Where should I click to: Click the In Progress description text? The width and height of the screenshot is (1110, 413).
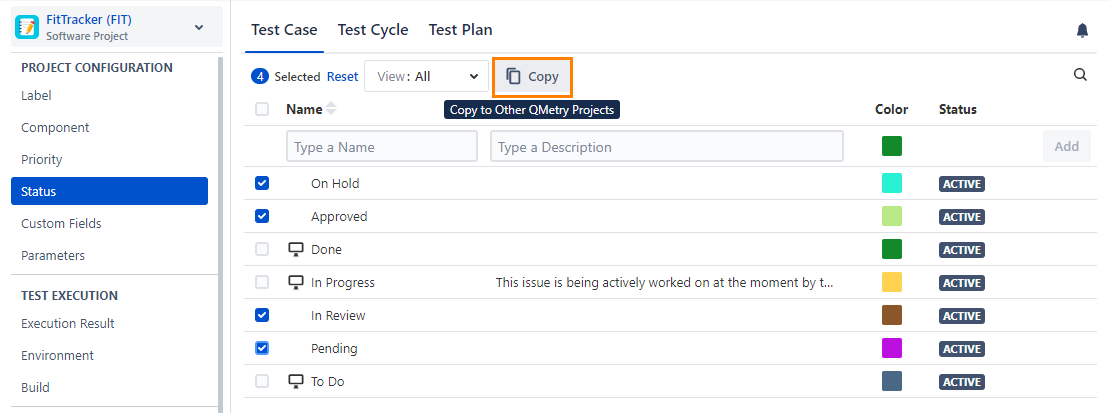664,283
